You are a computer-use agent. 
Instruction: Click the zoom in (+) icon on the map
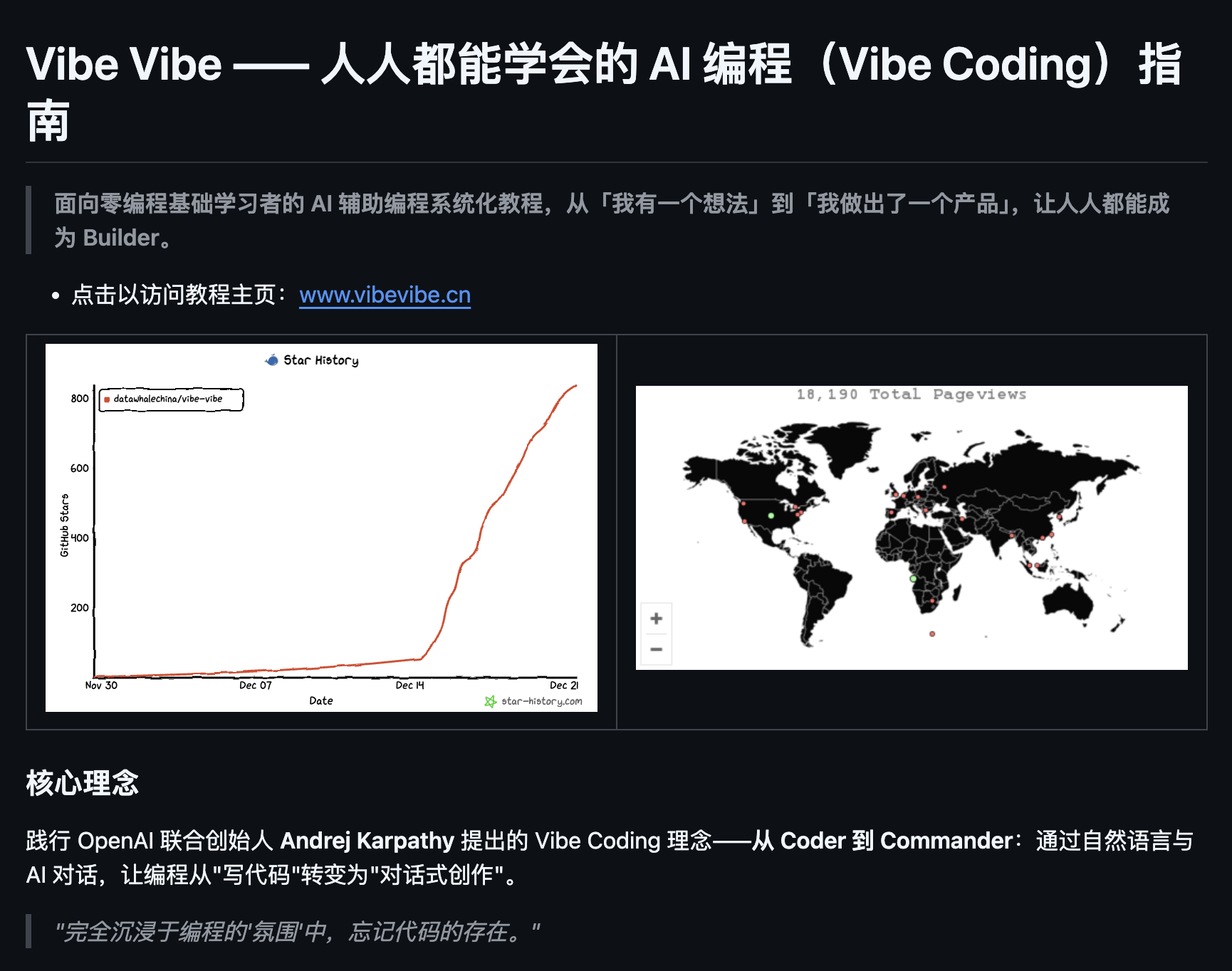pos(656,618)
